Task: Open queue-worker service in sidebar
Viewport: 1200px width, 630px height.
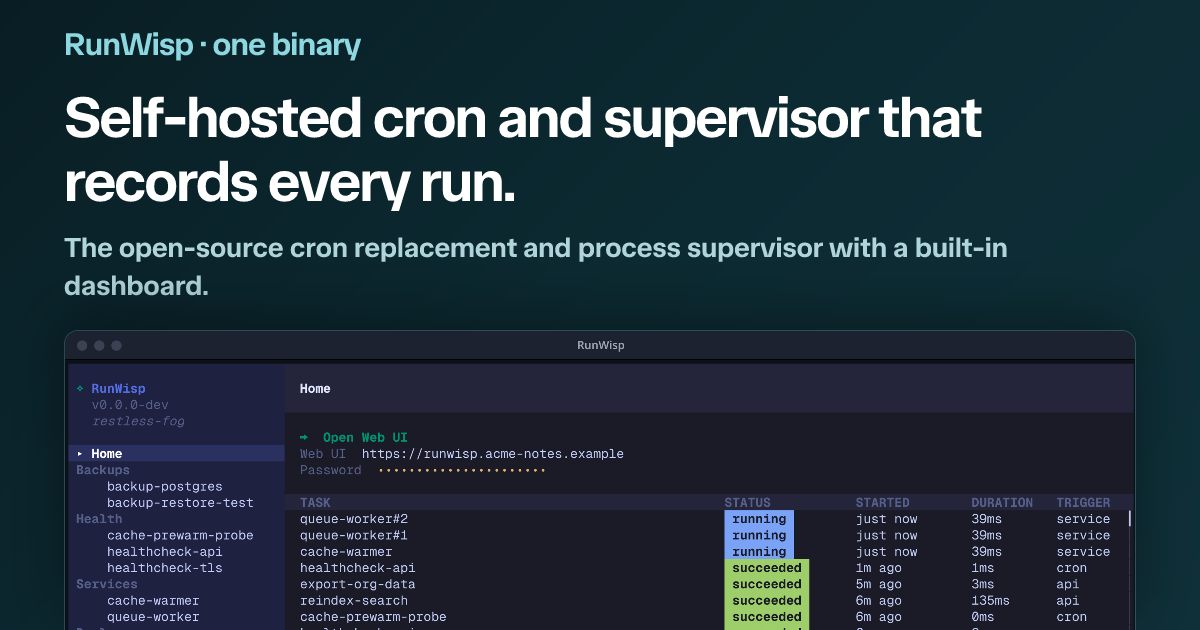Action: (153, 617)
